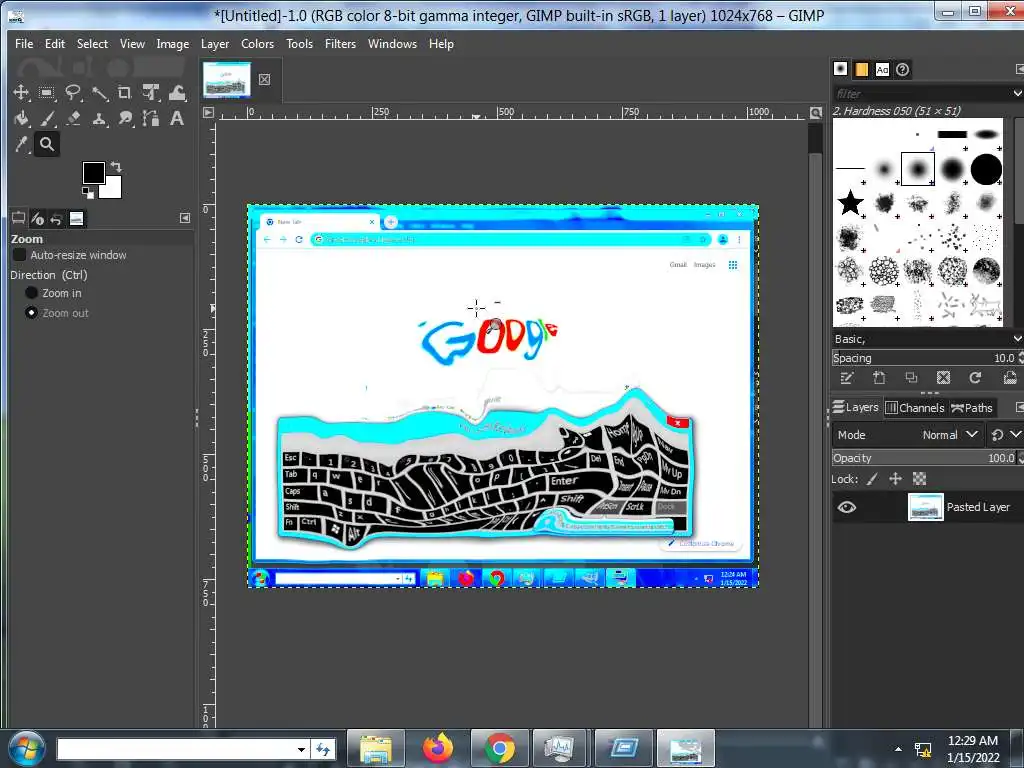Open the Images dockable tab

pos(76,218)
